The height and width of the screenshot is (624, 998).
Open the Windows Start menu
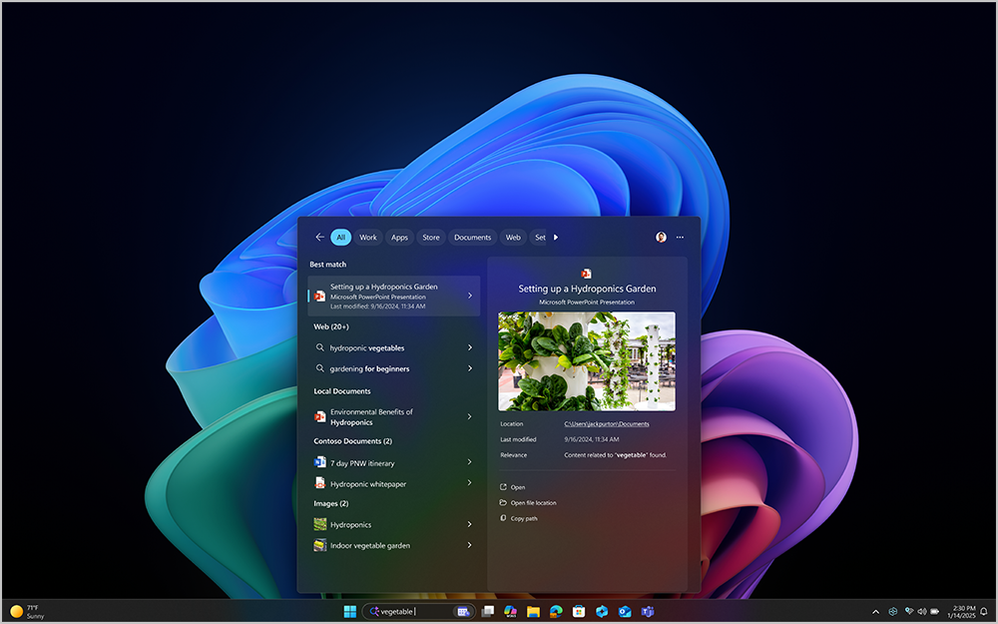(x=349, y=611)
